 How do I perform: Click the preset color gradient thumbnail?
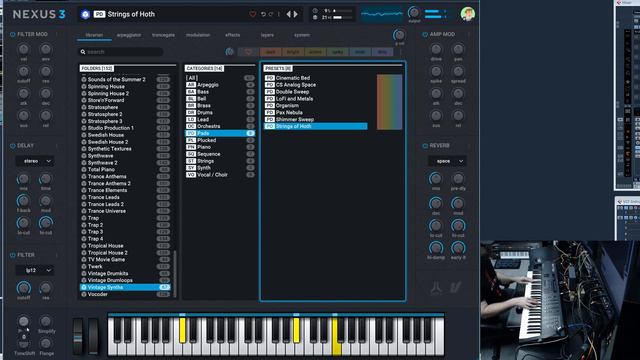pyautogui.click(x=389, y=102)
